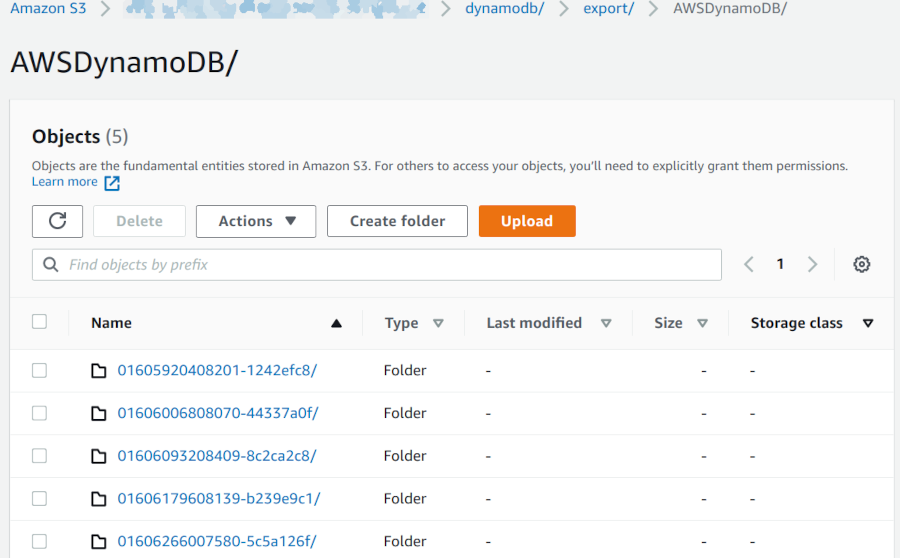900x558 pixels.
Task: Open folder 01606006808070-44337a0f/
Action: 218,413
